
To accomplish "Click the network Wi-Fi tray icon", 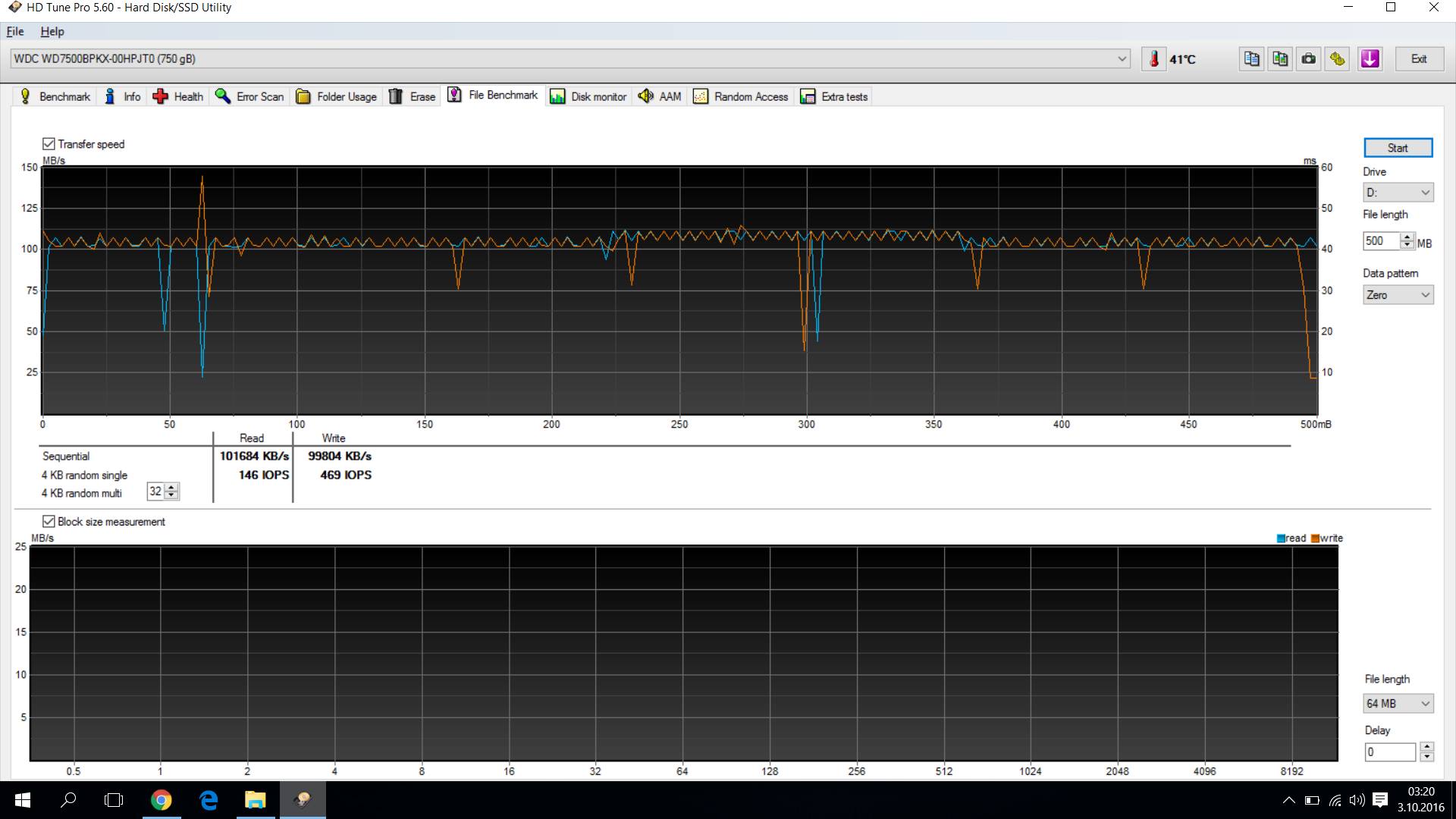I will (1335, 800).
